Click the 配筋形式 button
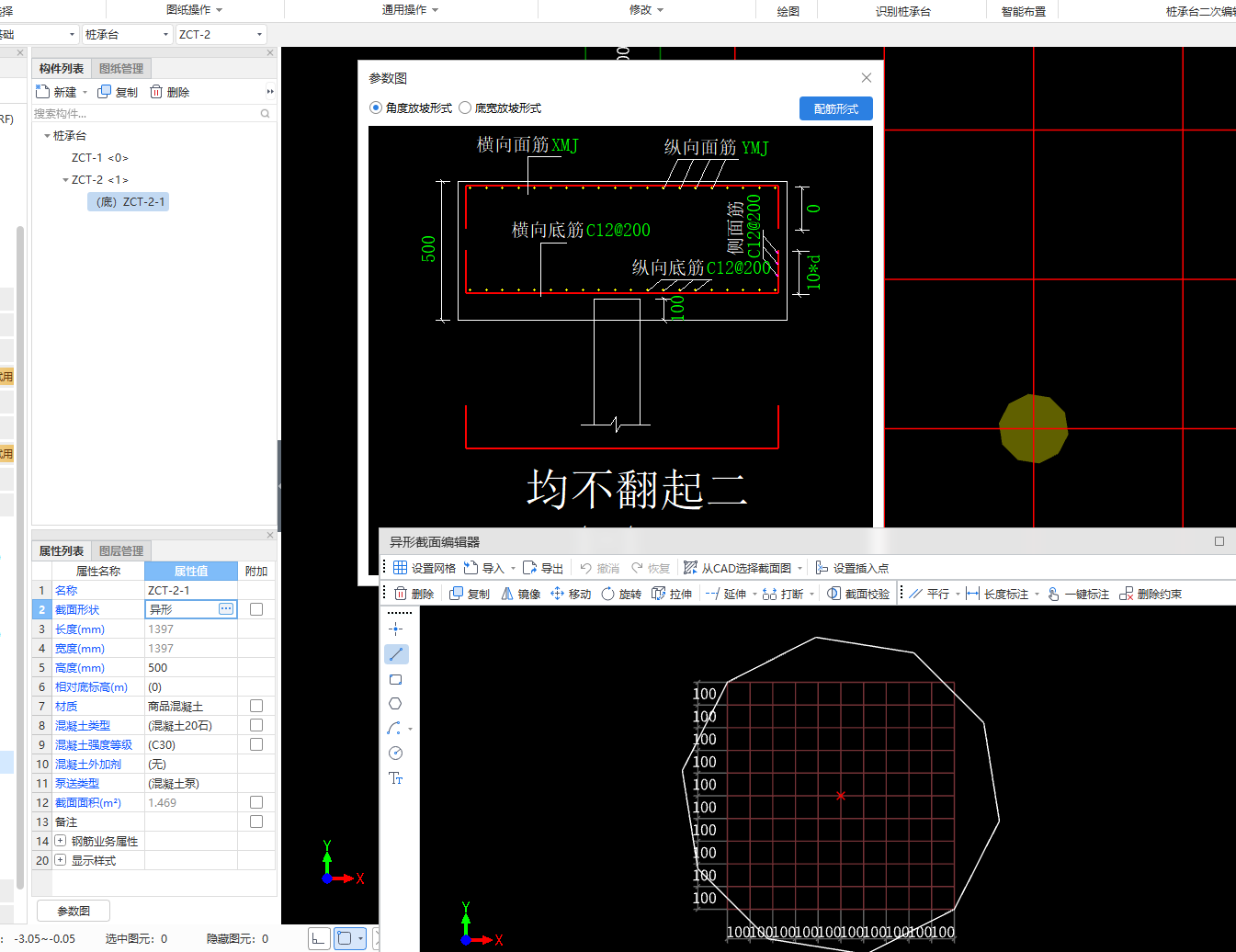Viewport: 1236px width, 952px height. tap(836, 108)
